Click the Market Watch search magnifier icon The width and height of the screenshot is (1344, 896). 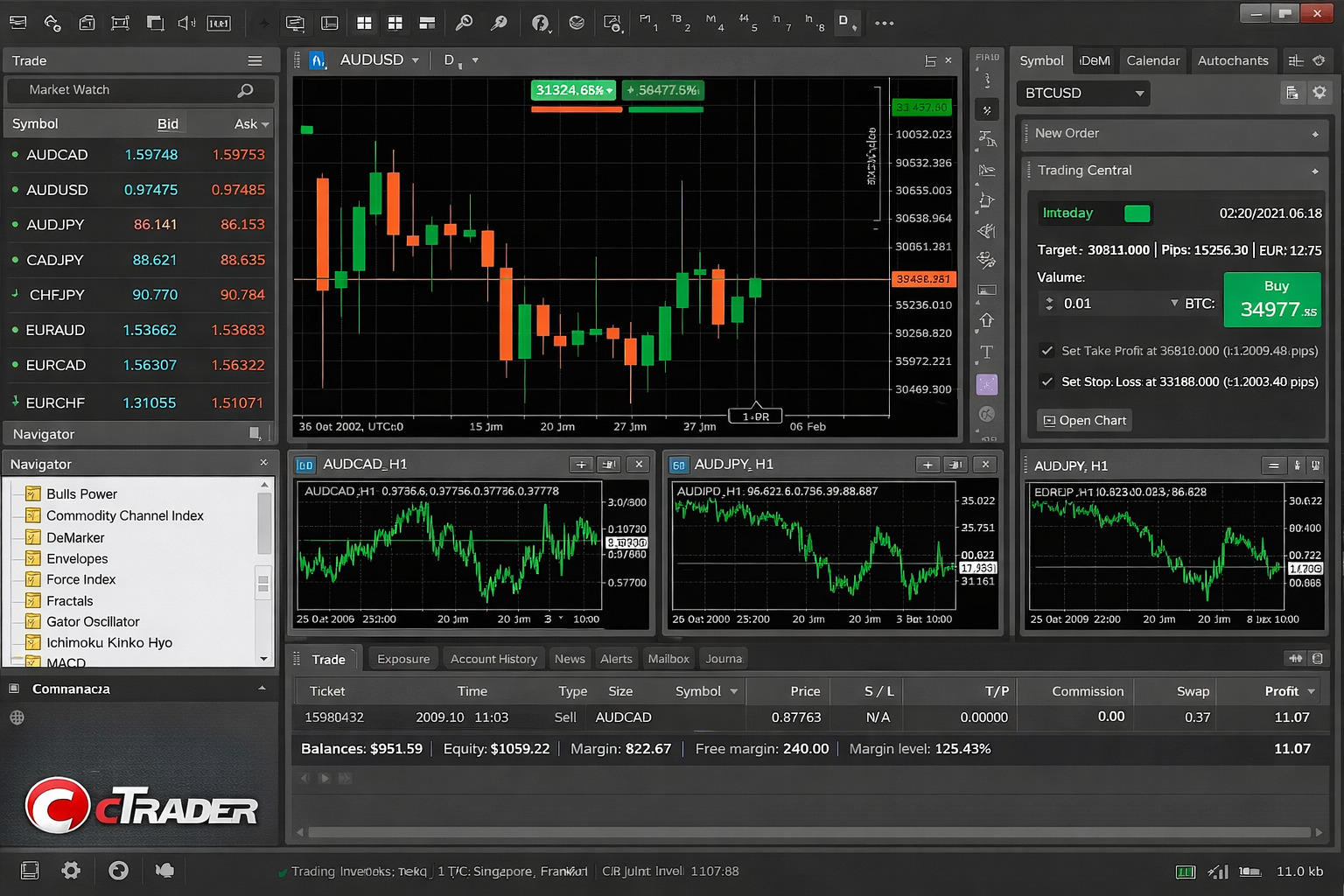pos(246,90)
